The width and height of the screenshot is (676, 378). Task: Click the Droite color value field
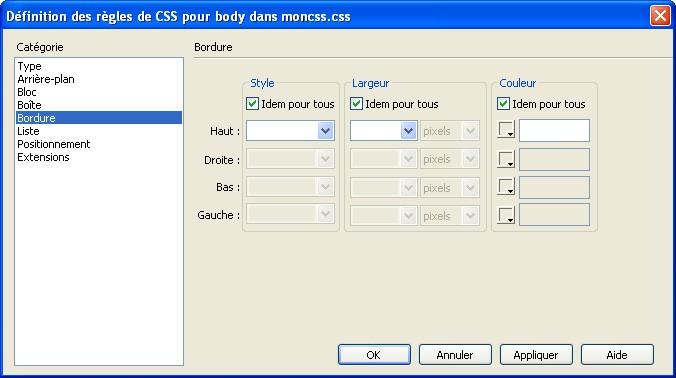coord(554,159)
